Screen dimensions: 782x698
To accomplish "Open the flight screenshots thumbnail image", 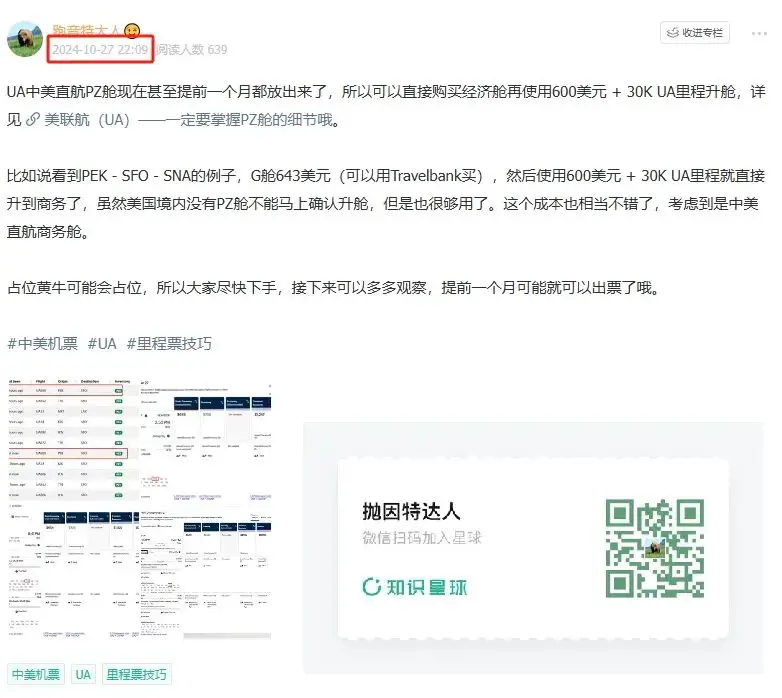I will point(140,509).
